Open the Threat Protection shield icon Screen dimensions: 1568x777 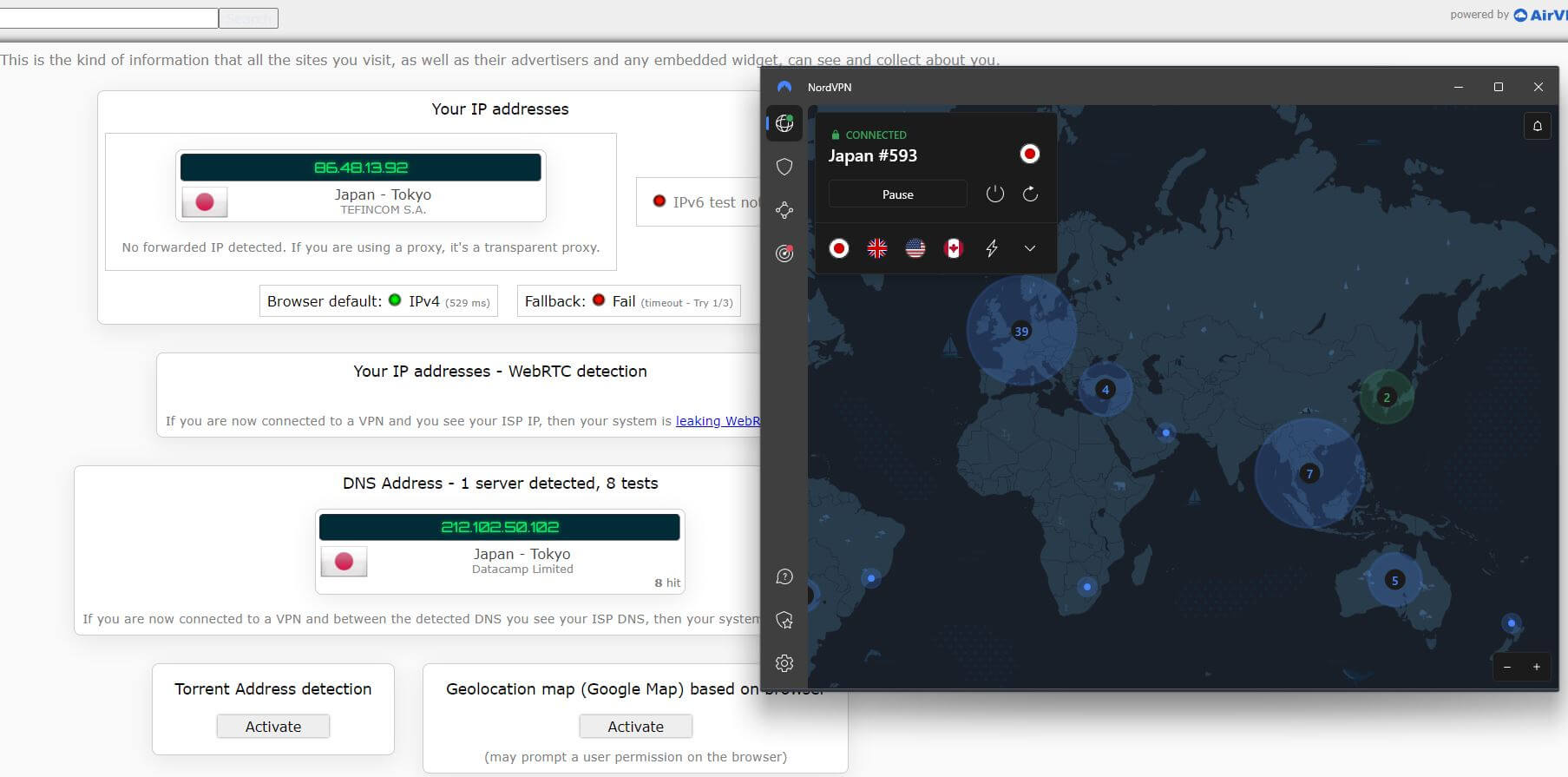pyautogui.click(x=784, y=167)
